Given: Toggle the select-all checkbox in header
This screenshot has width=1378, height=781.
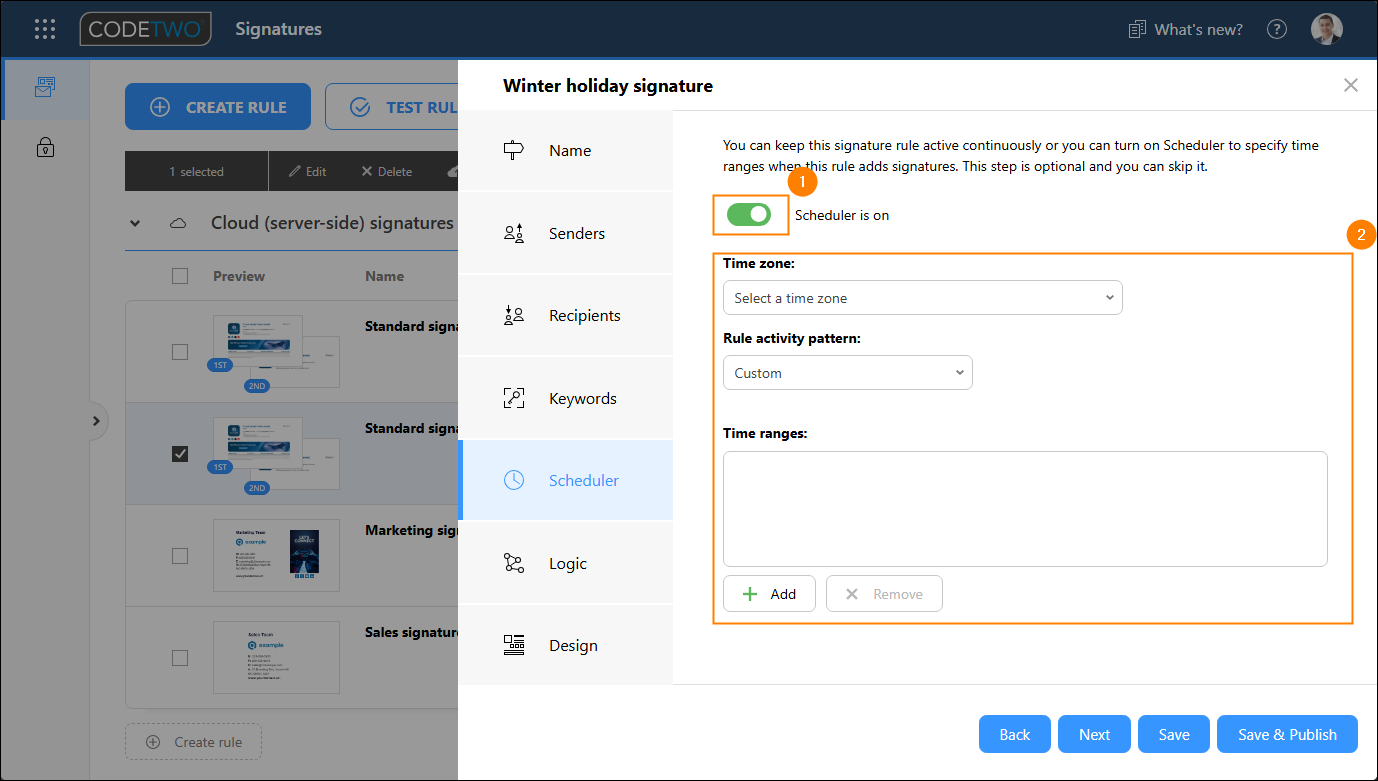Looking at the screenshot, I should (x=180, y=276).
